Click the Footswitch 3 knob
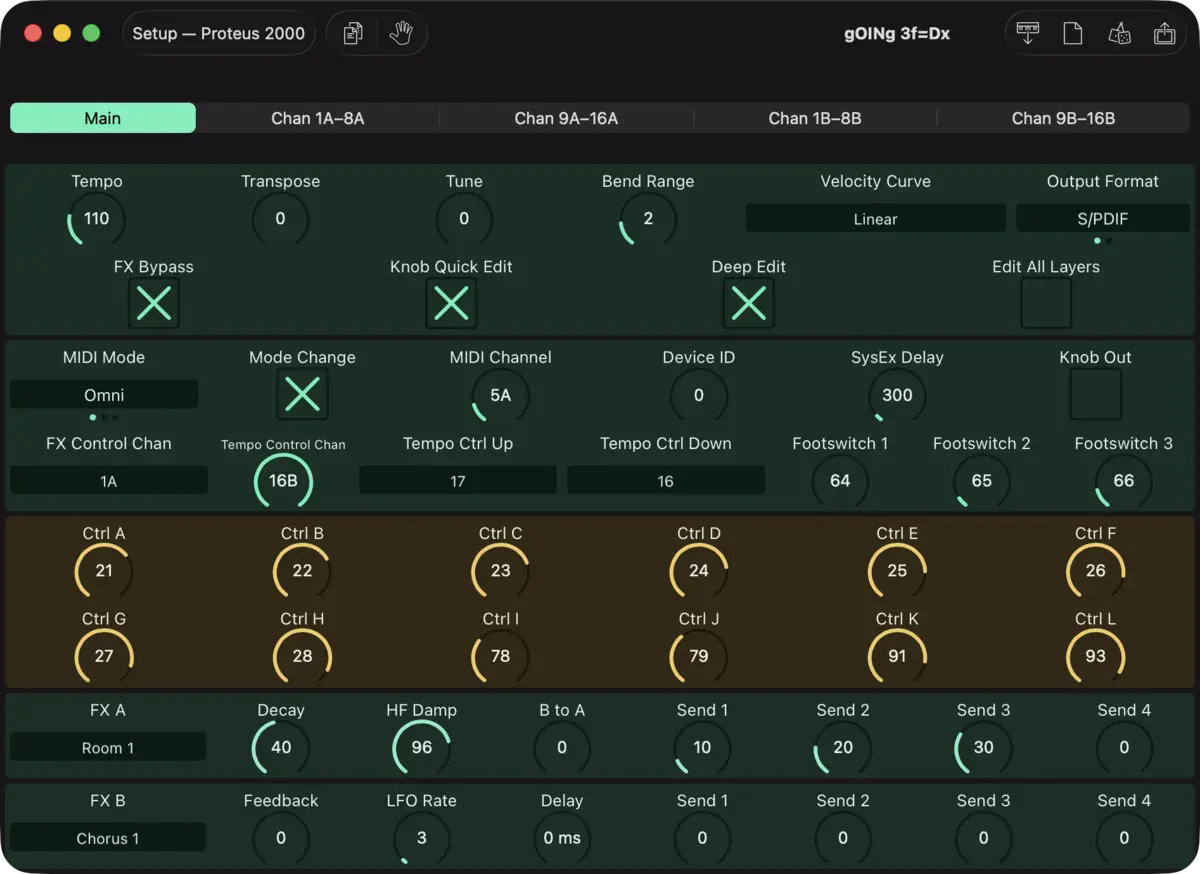This screenshot has height=874, width=1200. coord(1124,481)
